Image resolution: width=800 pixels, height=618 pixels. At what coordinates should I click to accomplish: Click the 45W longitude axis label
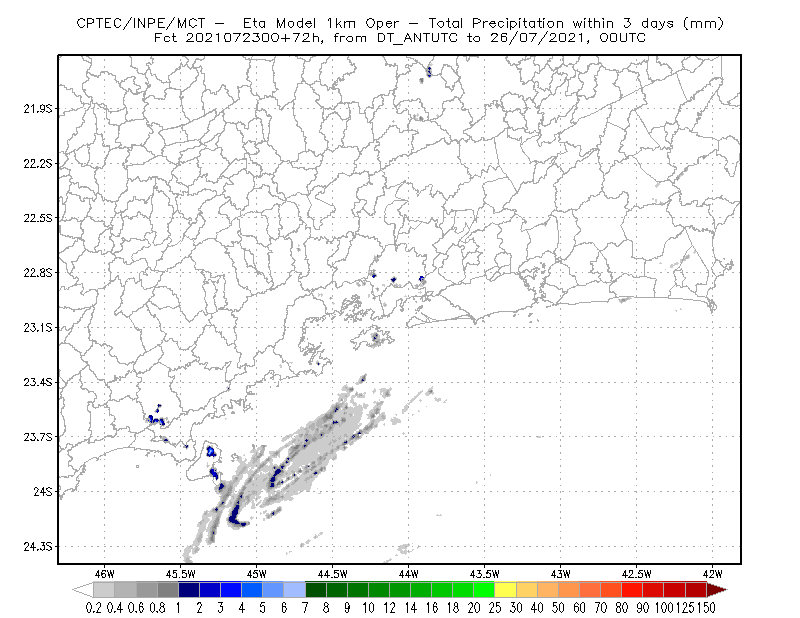(256, 574)
